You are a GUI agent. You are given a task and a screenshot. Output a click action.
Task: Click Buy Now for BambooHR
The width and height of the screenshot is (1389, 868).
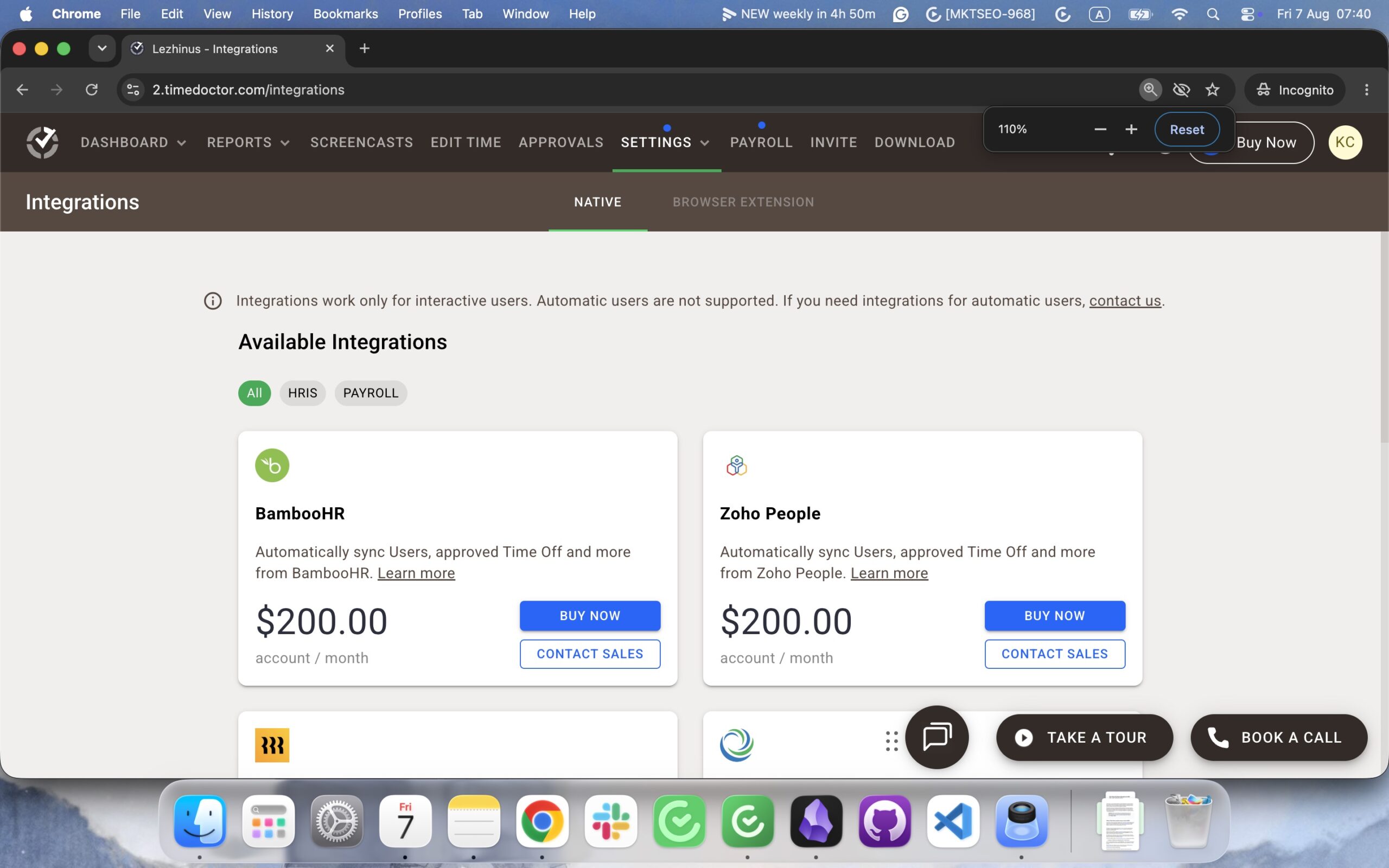pos(590,615)
